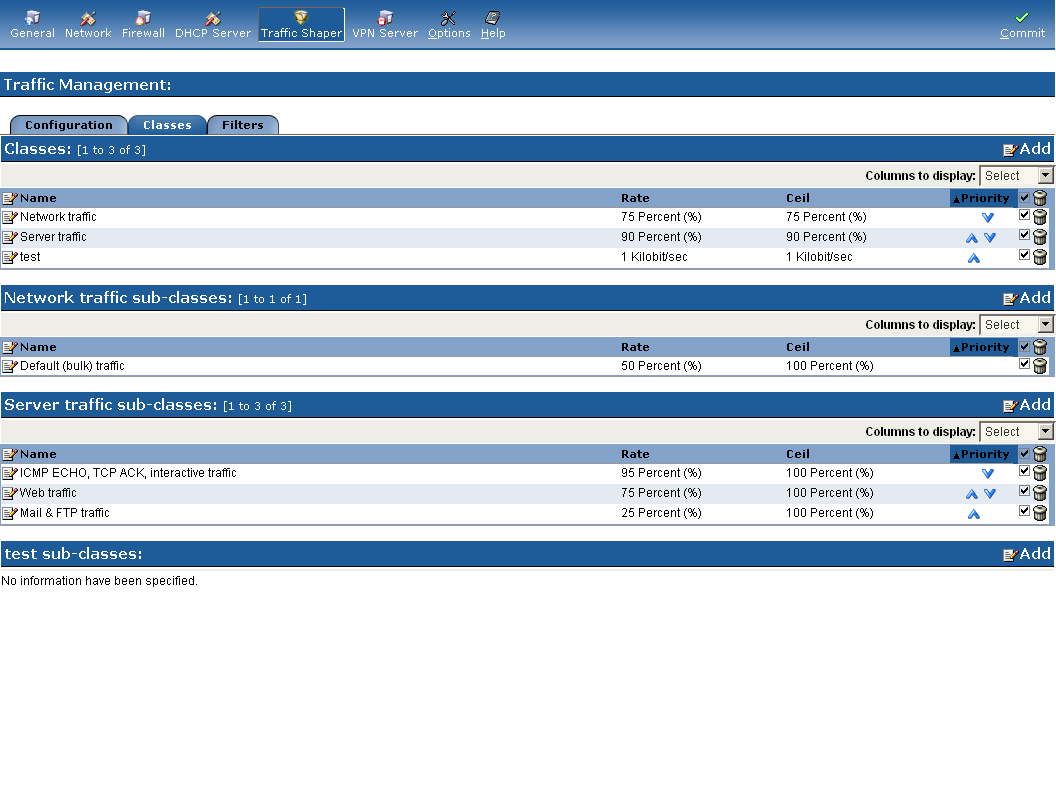The height and width of the screenshot is (798, 1056).
Task: Toggle ICMP ECHO sub-class checkbox
Action: pyautogui.click(x=1024, y=471)
